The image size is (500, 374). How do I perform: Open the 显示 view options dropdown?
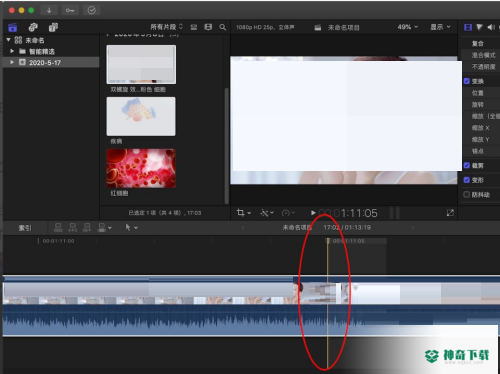coord(440,27)
